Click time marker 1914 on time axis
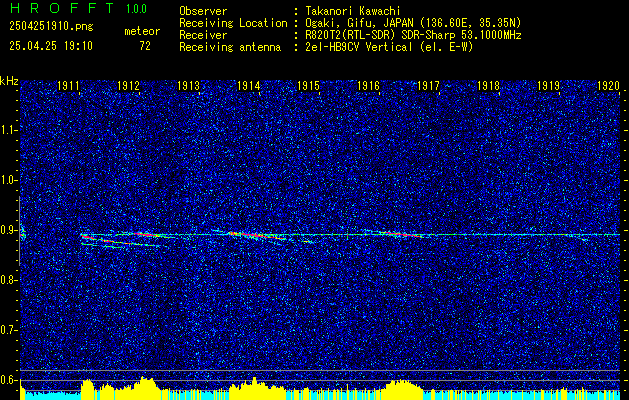 click(248, 85)
